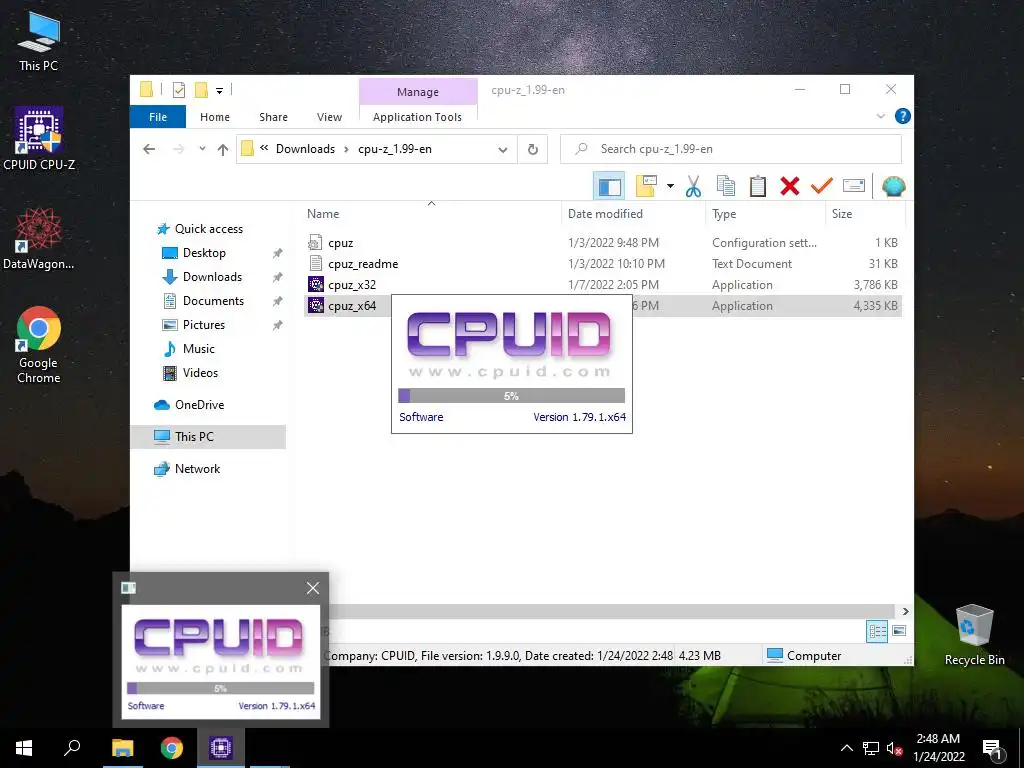Image resolution: width=1024 pixels, height=768 pixels.
Task: Sort by the Size column header
Action: 865,214
